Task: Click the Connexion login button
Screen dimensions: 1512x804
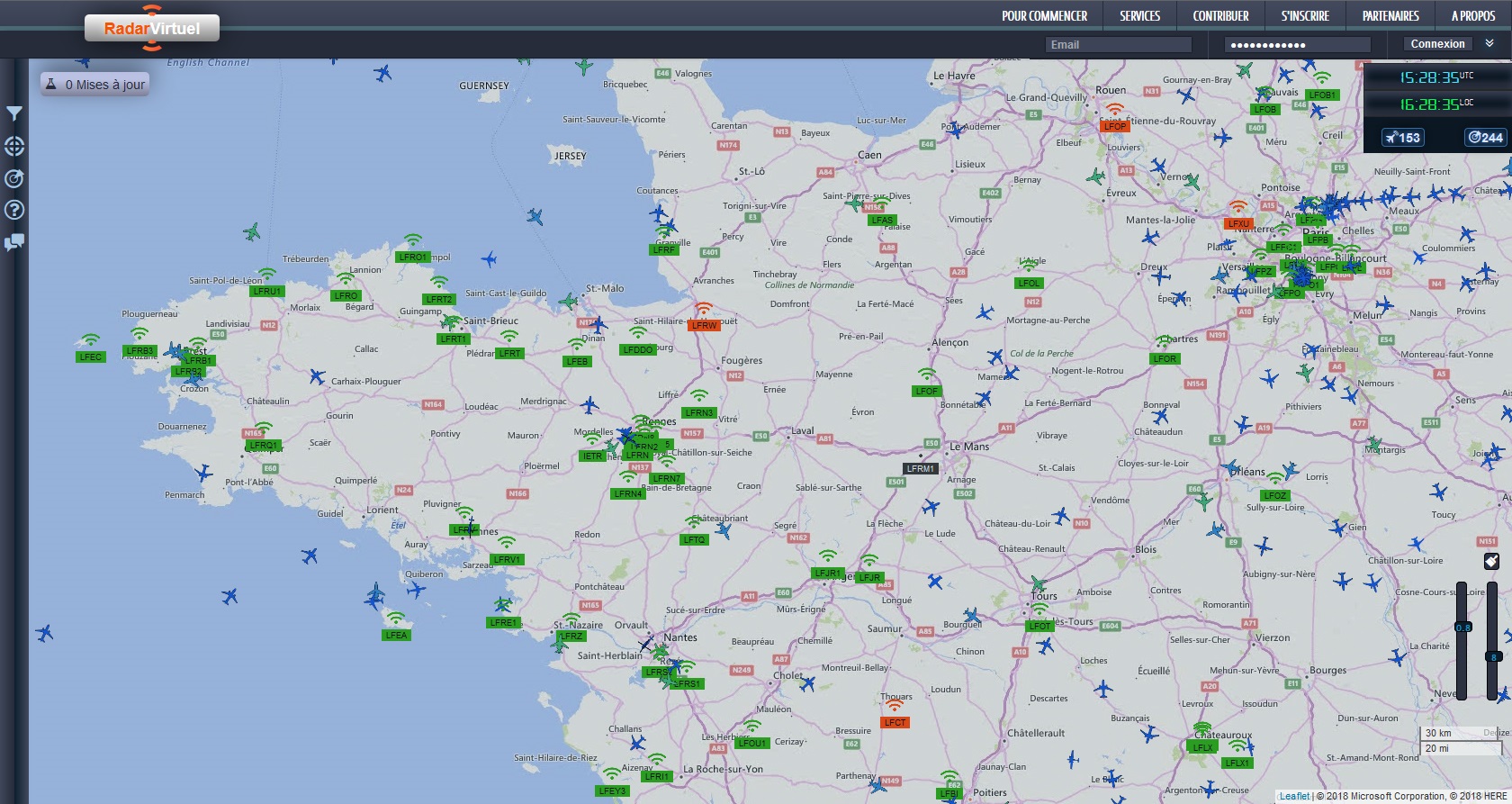Action: 1437,44
